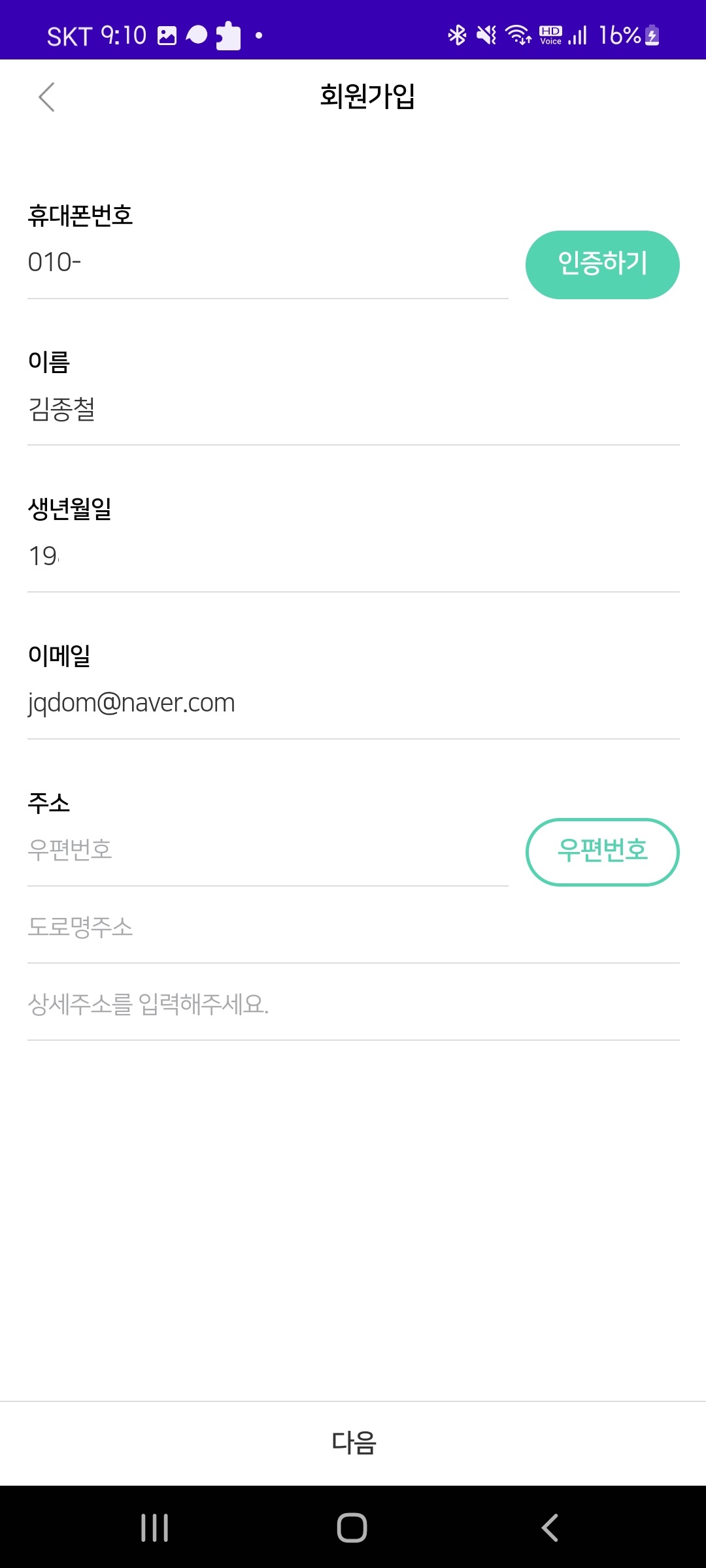Tap the image notification icon
Viewport: 706px width, 1568px height.
(x=167, y=35)
